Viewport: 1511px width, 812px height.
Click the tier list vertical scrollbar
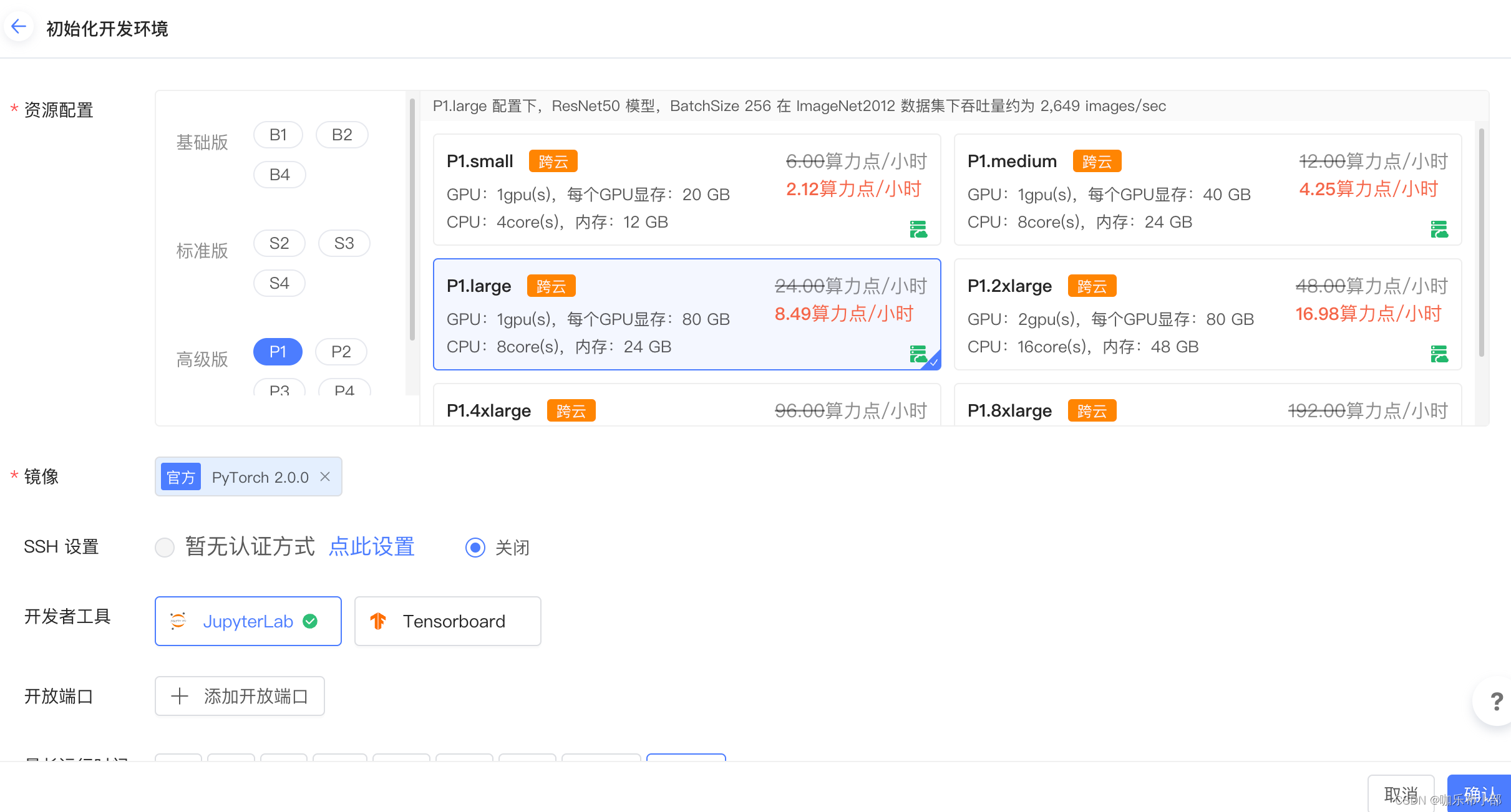coord(412,218)
